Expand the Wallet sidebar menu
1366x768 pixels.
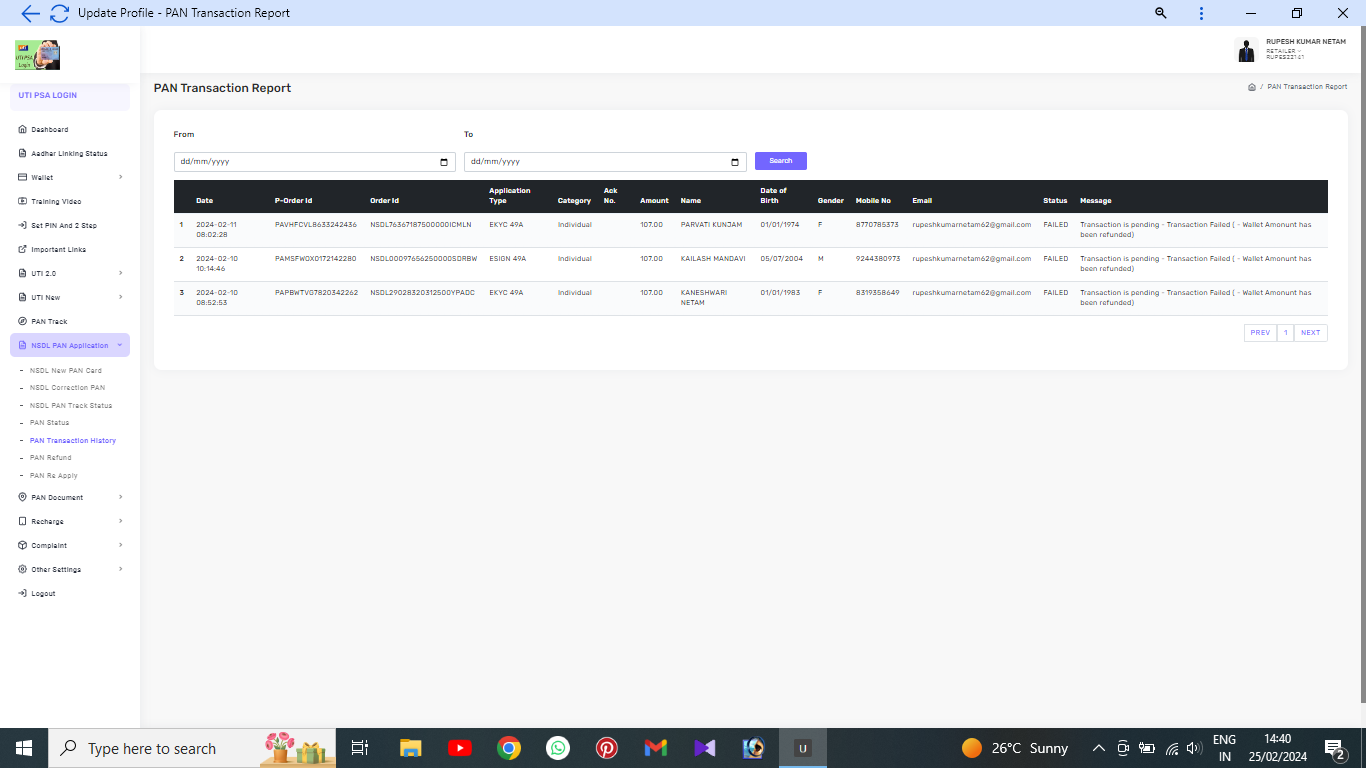[x=70, y=178]
